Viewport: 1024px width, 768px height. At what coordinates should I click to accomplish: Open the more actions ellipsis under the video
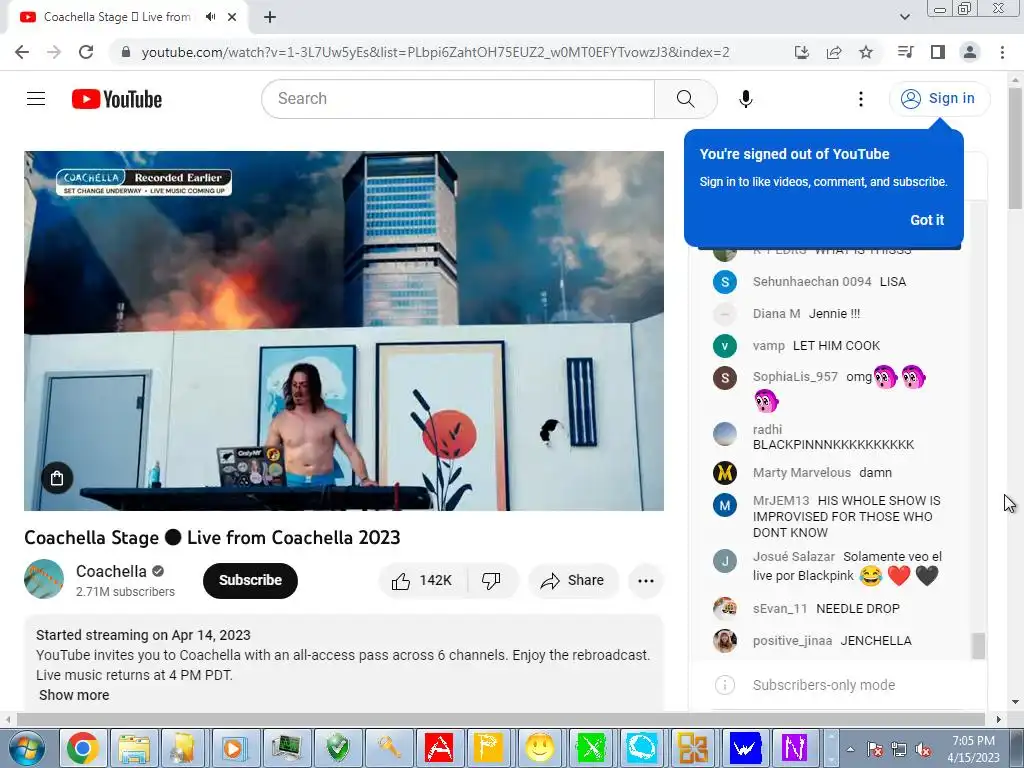pyautogui.click(x=645, y=581)
